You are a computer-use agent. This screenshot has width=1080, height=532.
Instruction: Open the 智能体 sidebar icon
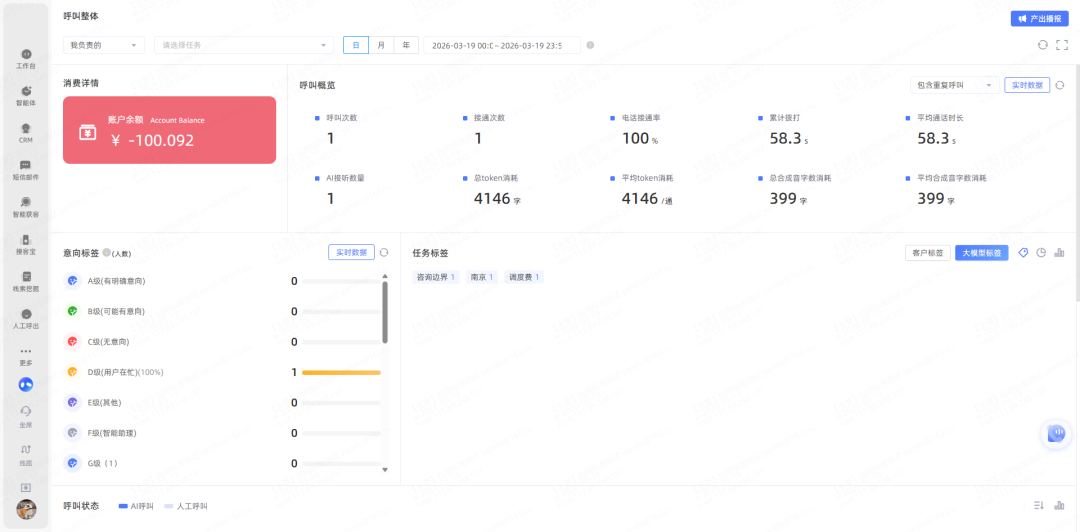(x=26, y=94)
